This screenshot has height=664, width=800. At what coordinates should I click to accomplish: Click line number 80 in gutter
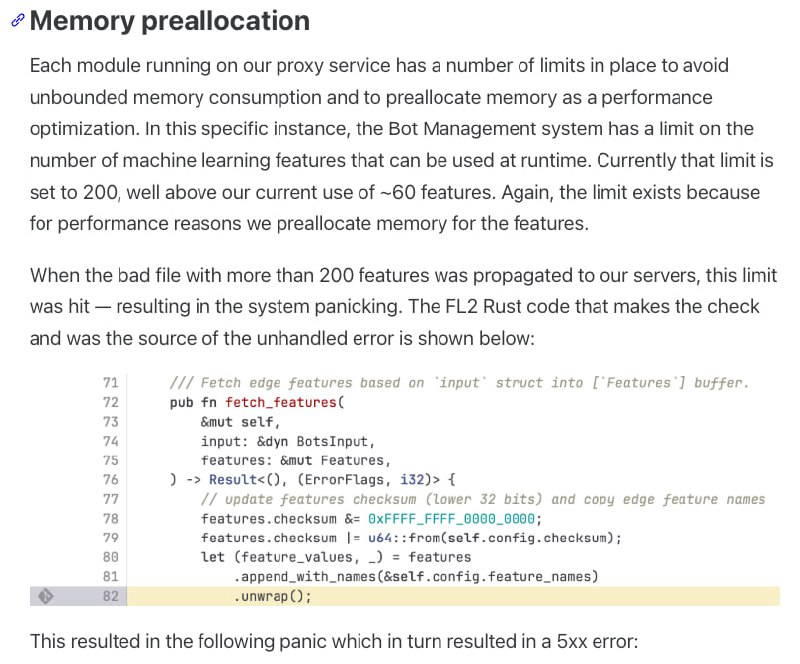110,557
